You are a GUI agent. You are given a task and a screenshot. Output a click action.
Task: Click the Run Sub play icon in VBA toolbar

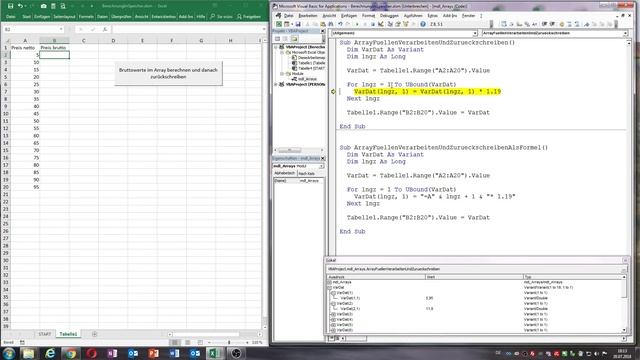[357, 24]
